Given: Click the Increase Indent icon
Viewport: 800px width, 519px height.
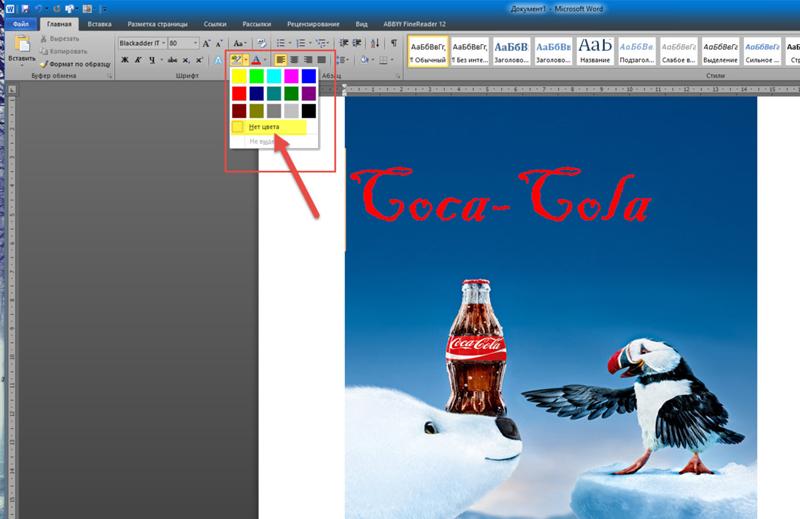Looking at the screenshot, I should pos(357,43).
